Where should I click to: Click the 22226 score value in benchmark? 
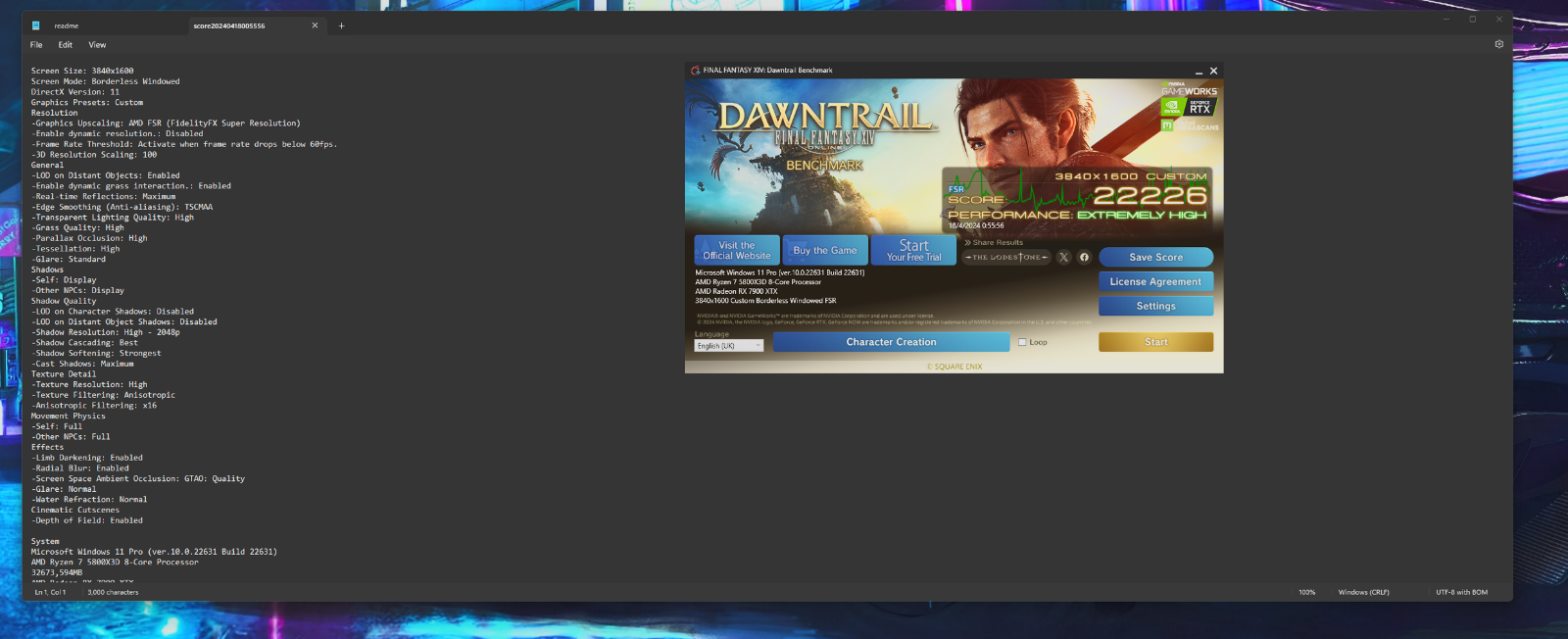pos(1150,196)
